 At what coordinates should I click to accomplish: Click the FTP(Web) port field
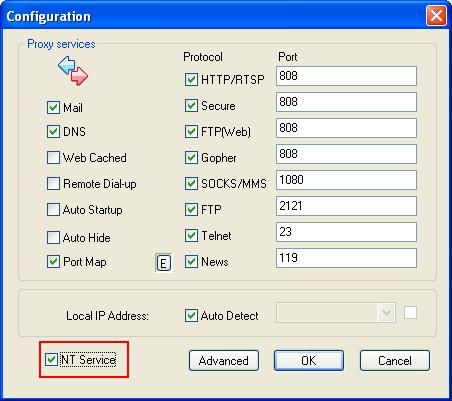(346, 128)
